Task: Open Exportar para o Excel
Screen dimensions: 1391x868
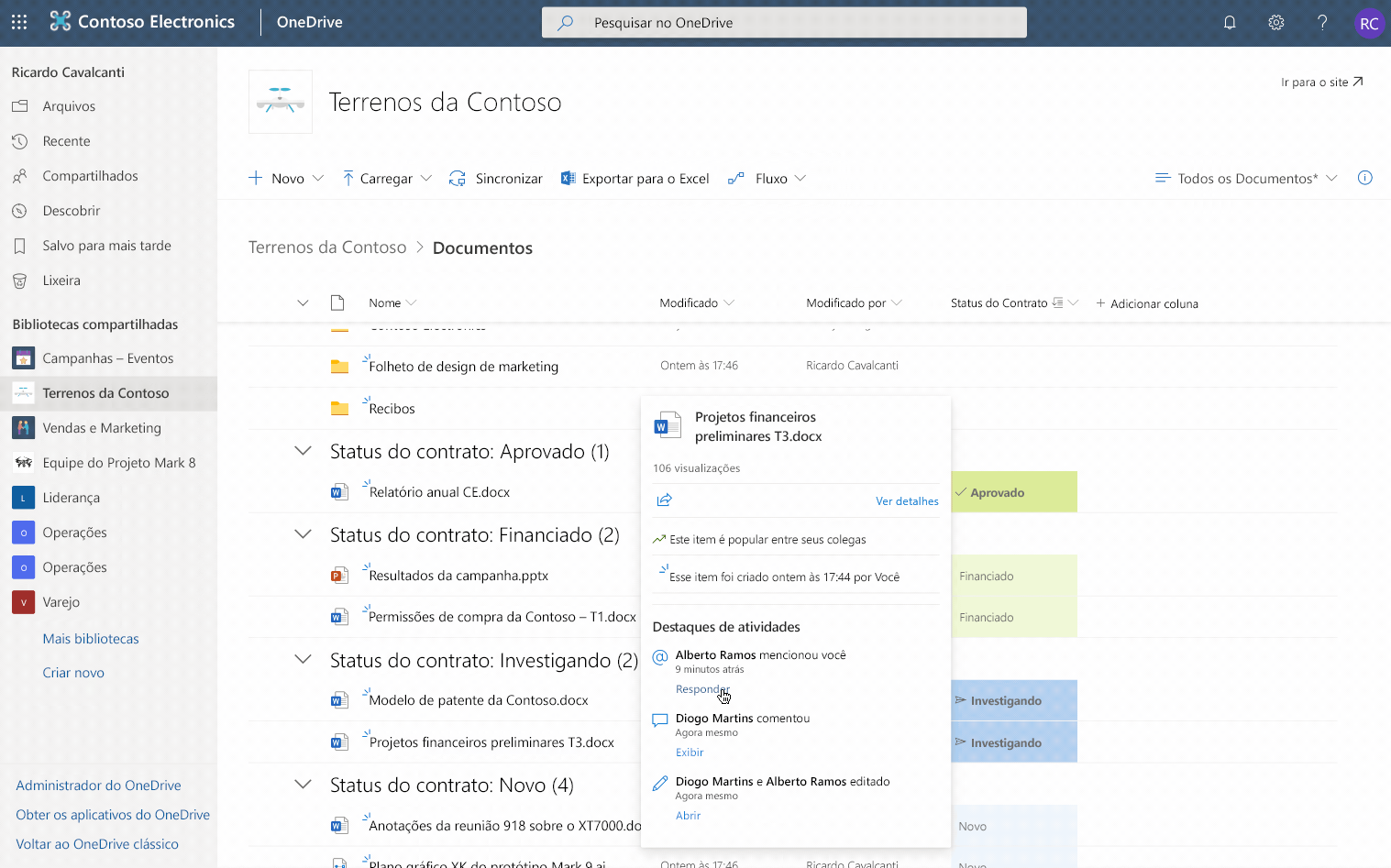Action: tap(635, 178)
